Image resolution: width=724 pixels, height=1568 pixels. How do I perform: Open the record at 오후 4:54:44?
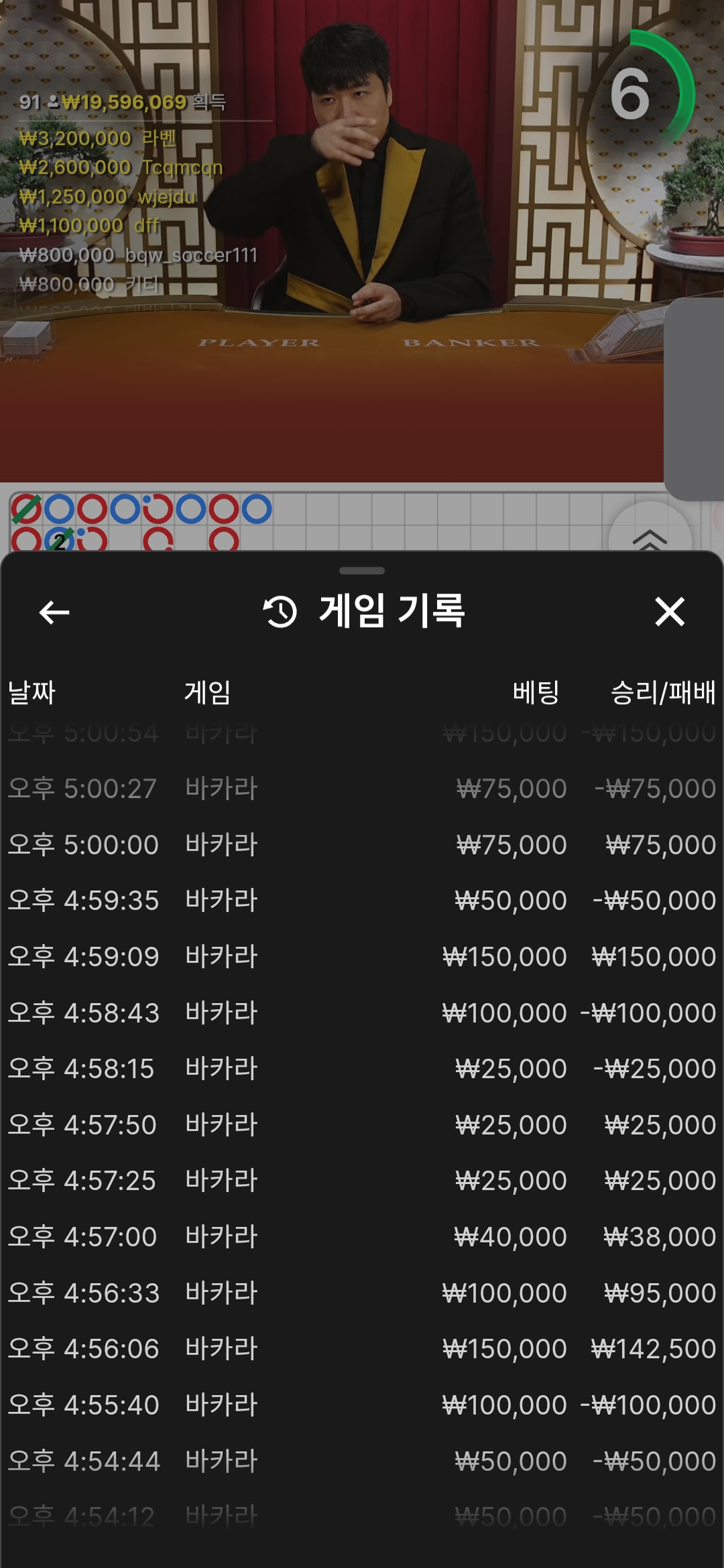click(362, 1461)
